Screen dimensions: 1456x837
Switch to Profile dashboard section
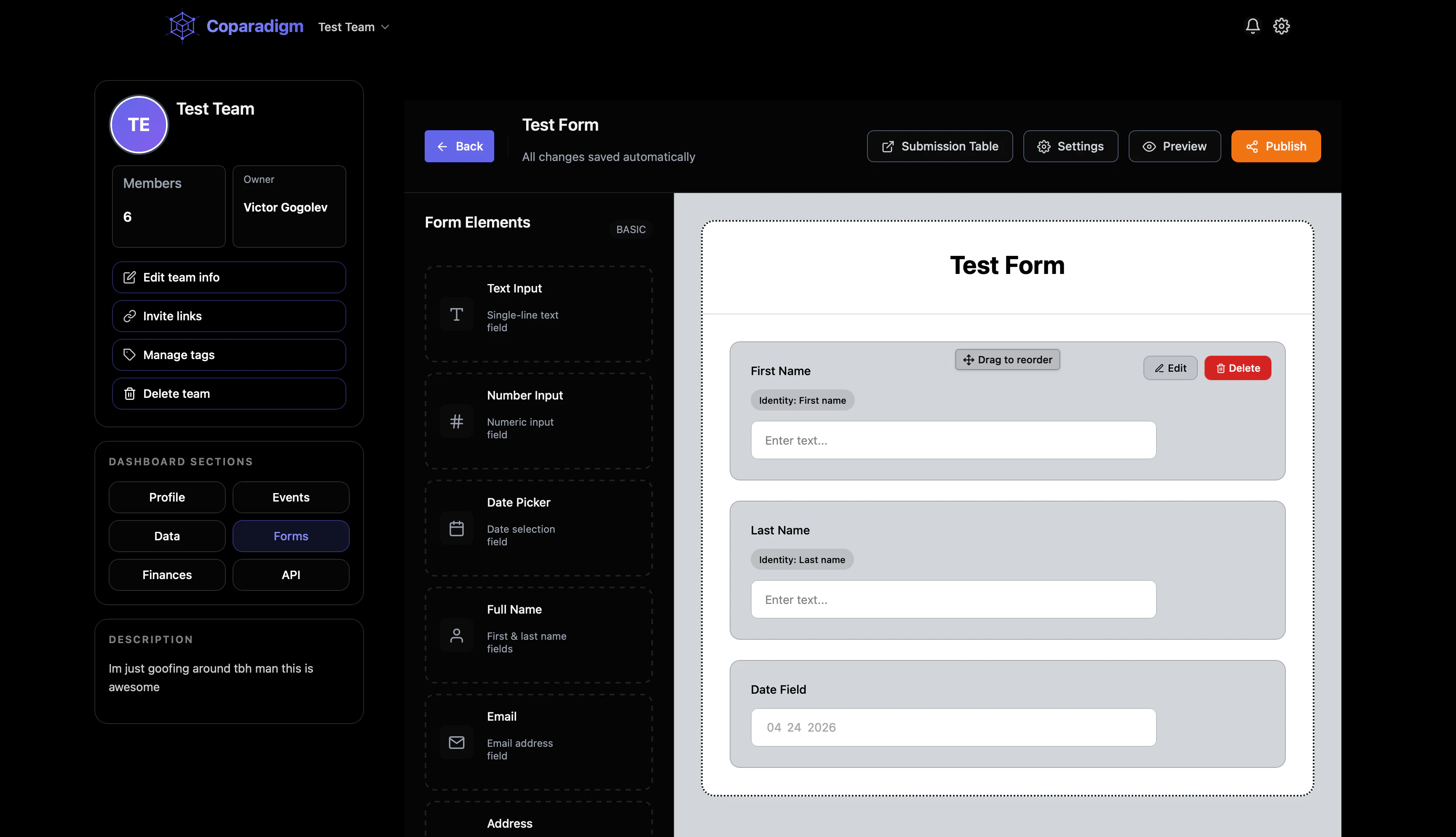point(167,497)
